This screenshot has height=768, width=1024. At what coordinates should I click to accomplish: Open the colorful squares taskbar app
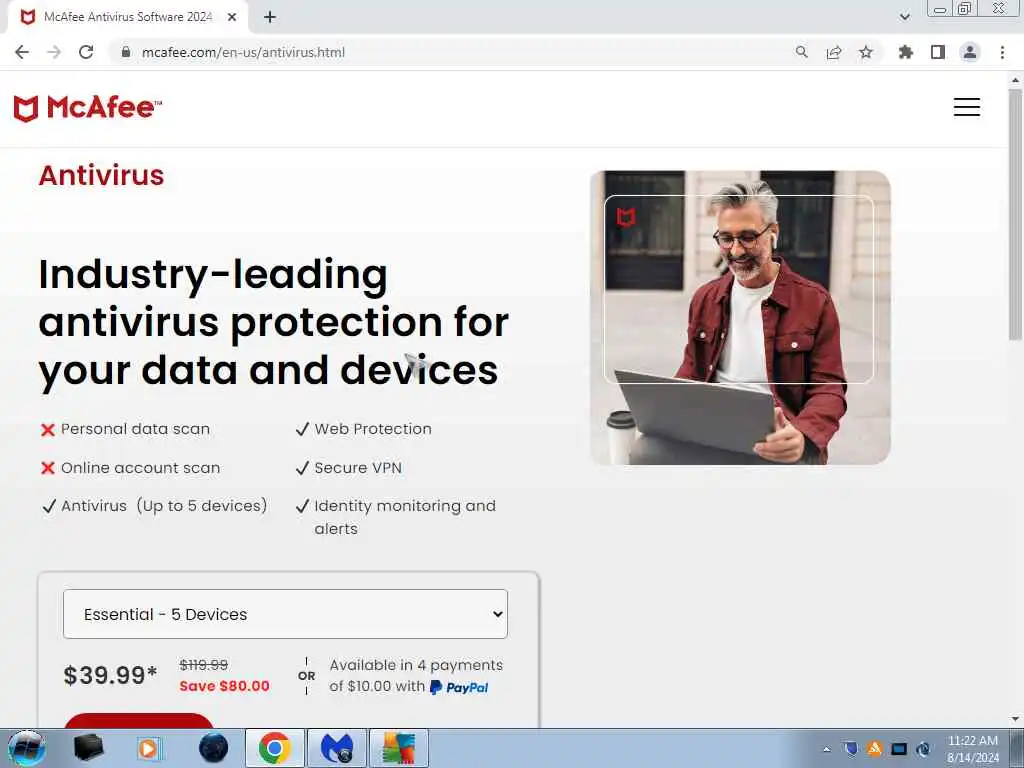[x=399, y=748]
